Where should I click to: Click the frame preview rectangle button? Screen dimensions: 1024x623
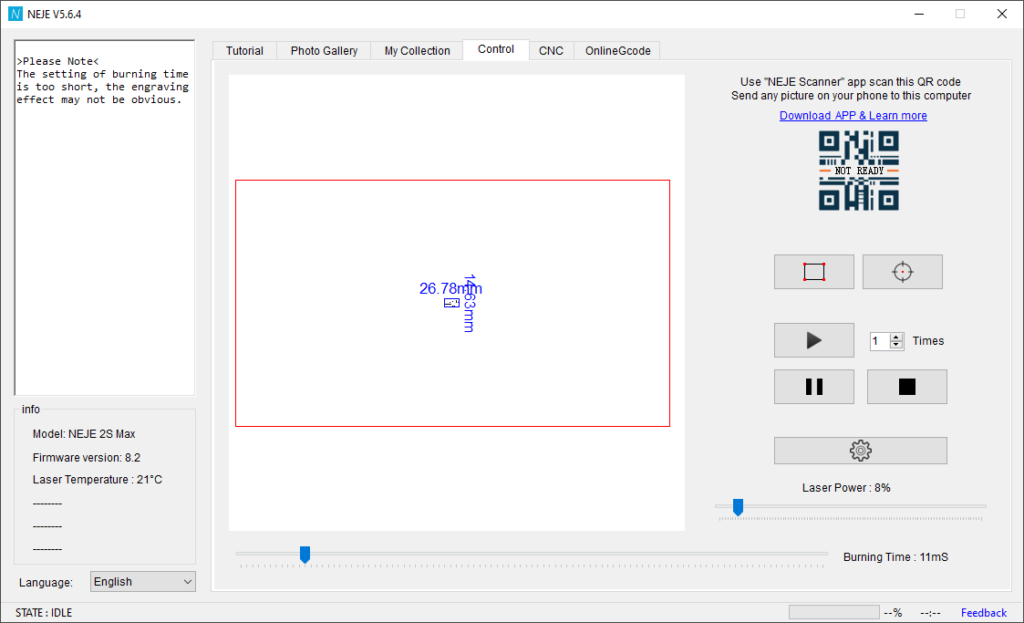tap(814, 272)
